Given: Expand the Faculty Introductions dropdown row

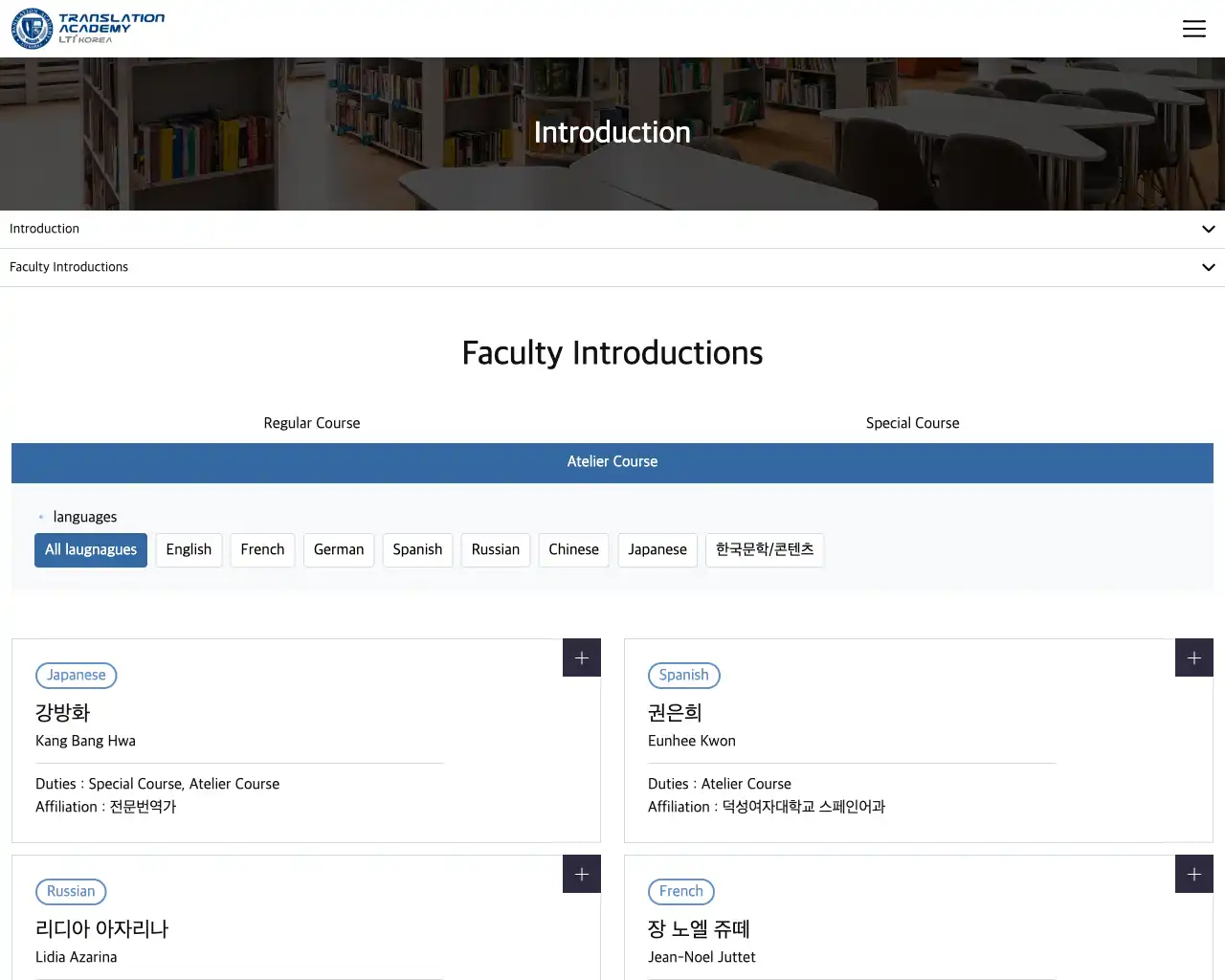Looking at the screenshot, I should click(612, 267).
